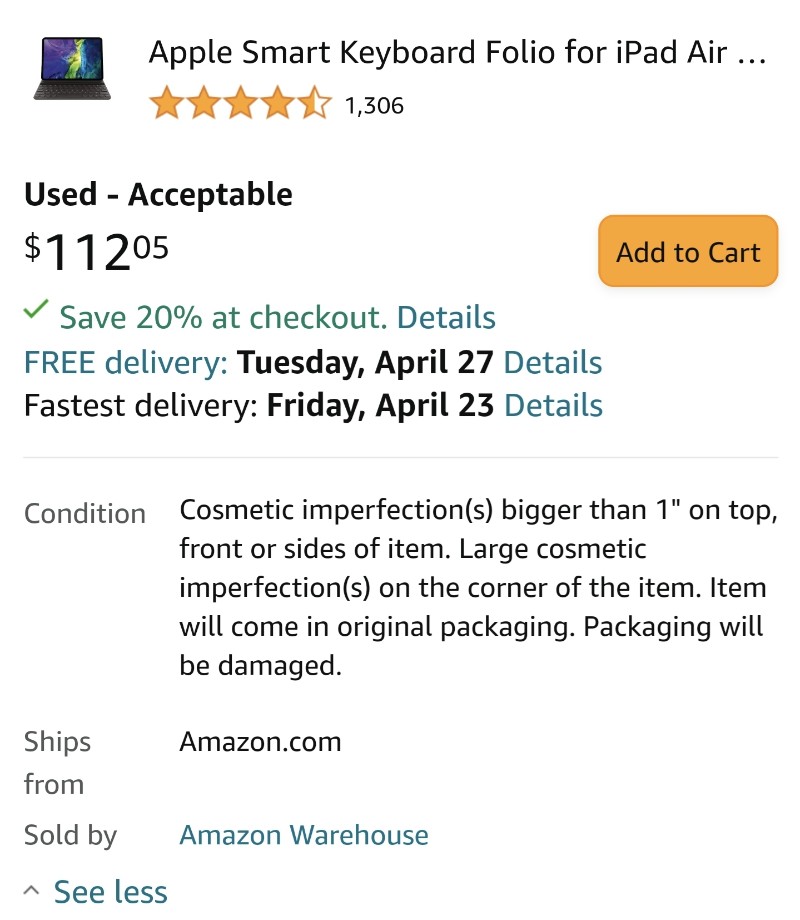Add the item to cart
800x920 pixels.
click(x=688, y=252)
